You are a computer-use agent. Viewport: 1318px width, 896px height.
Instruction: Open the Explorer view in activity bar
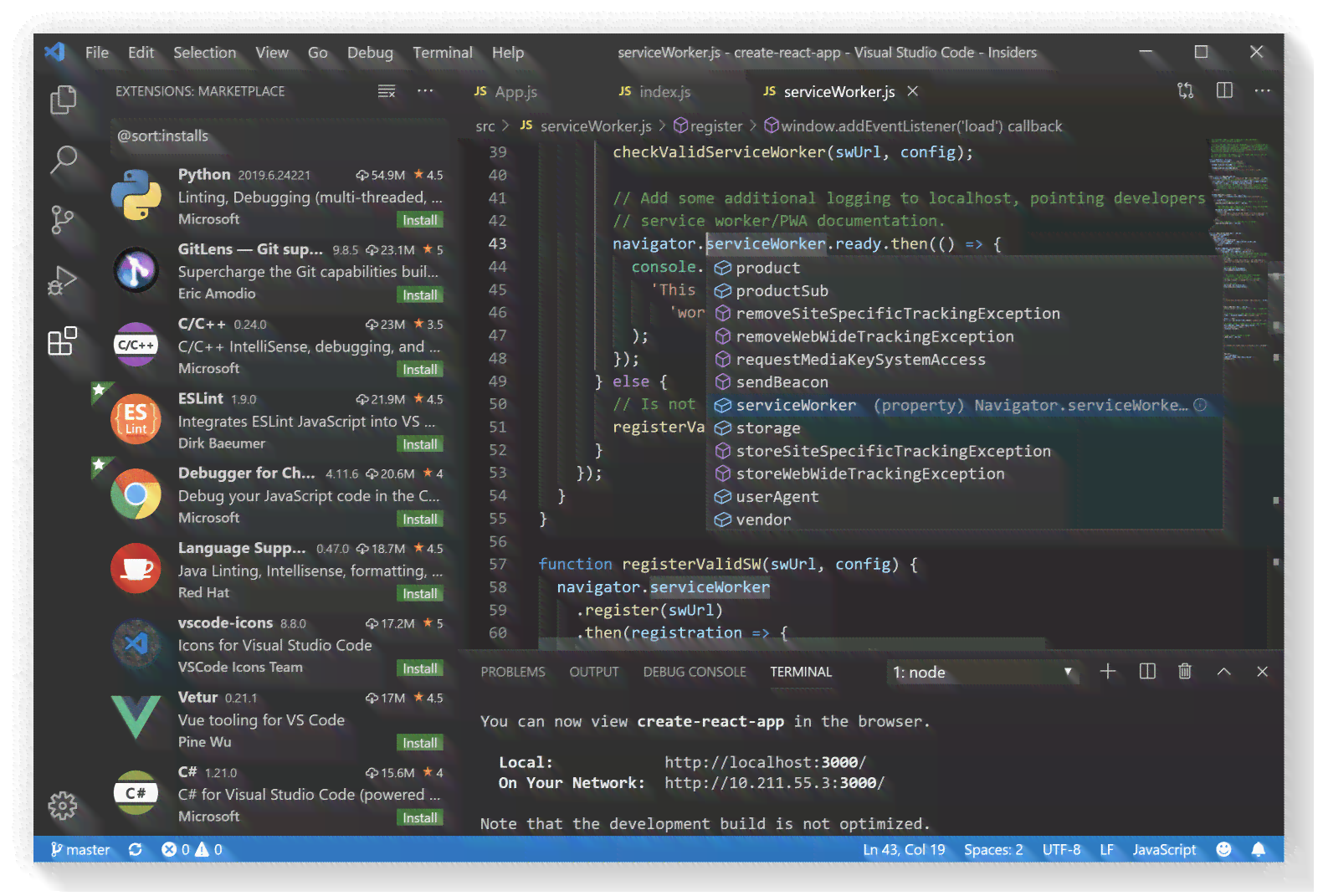[x=63, y=100]
